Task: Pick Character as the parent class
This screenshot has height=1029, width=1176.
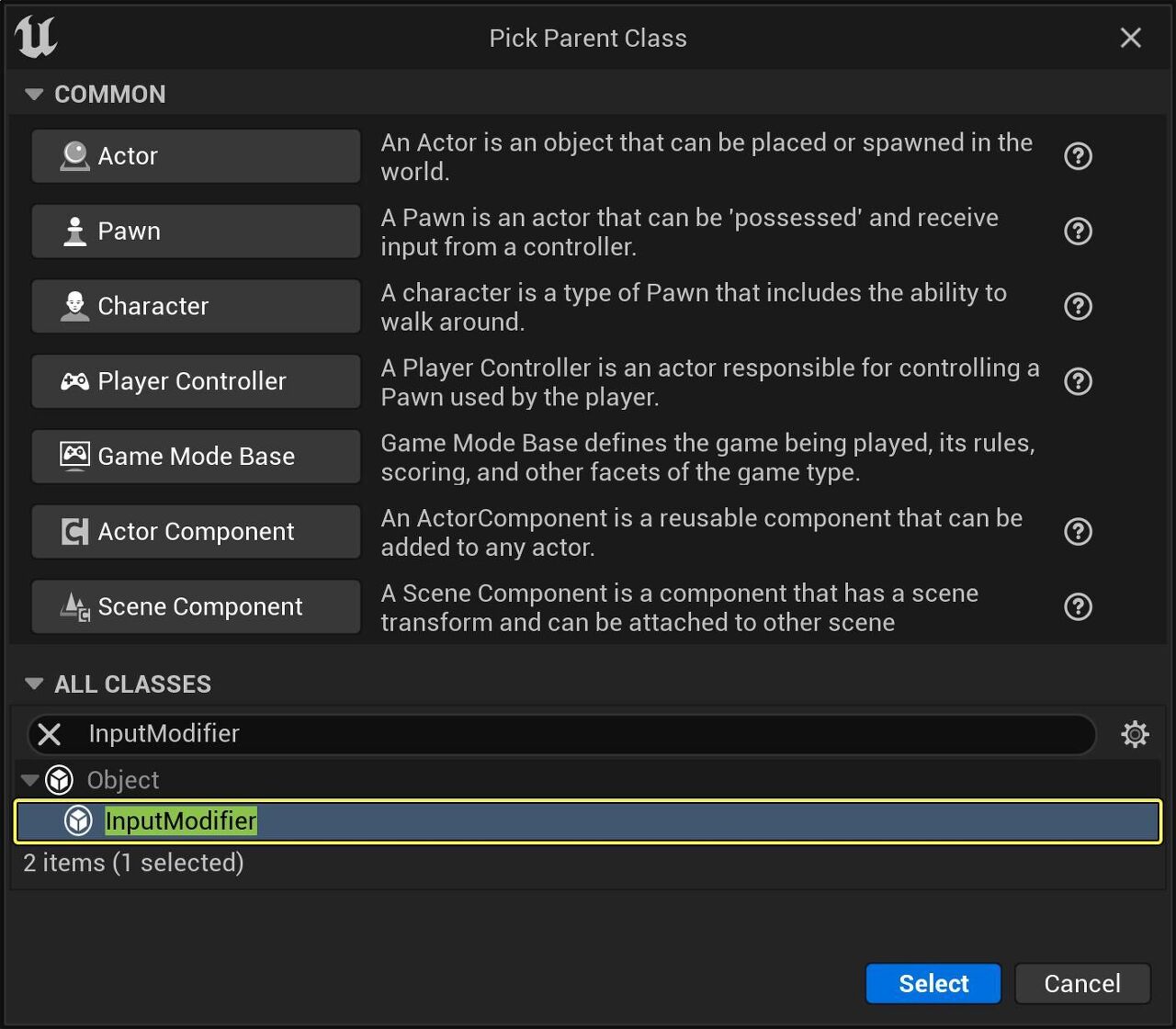Action: tap(196, 306)
